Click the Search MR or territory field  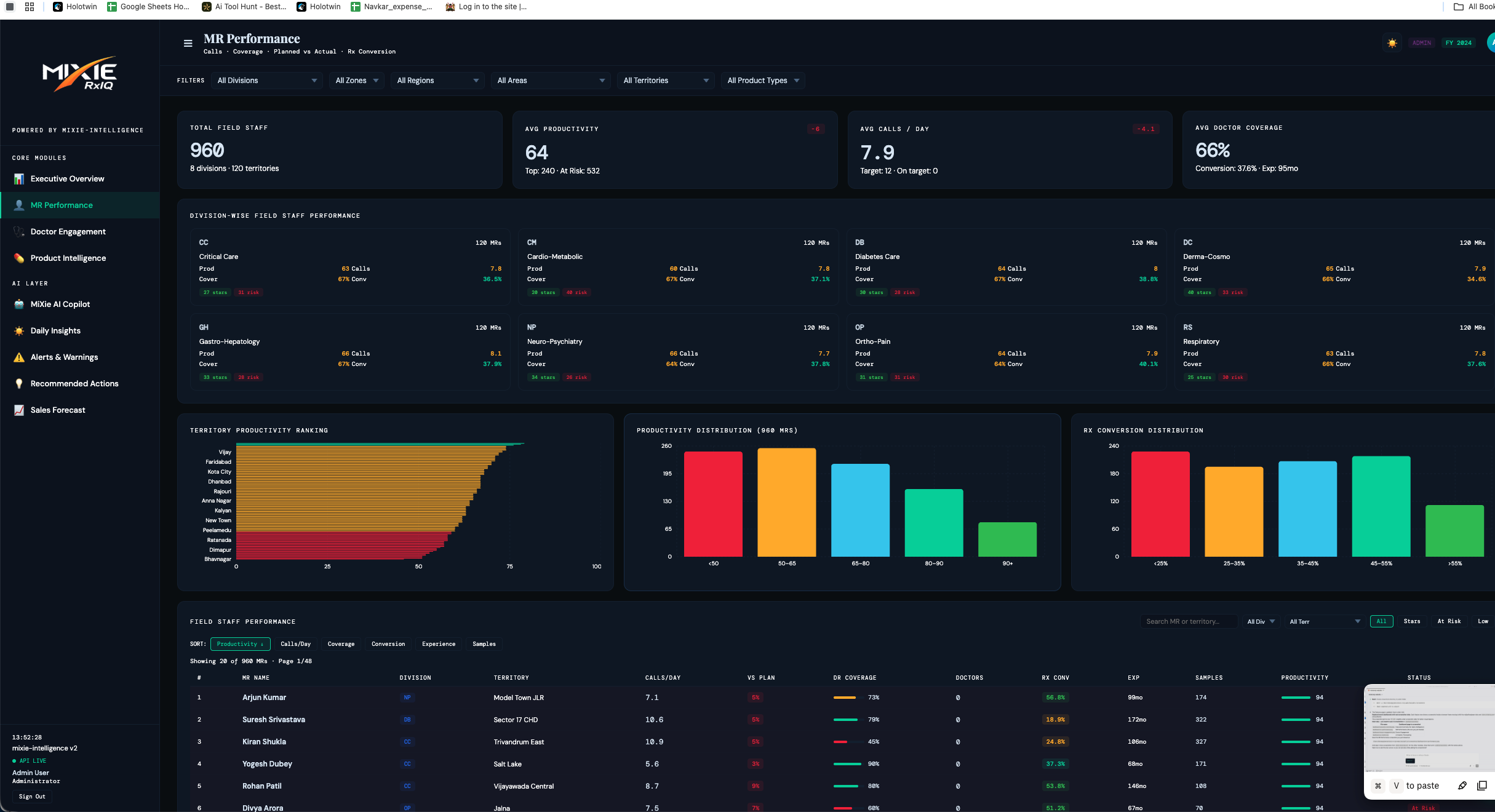pyautogui.click(x=1188, y=621)
